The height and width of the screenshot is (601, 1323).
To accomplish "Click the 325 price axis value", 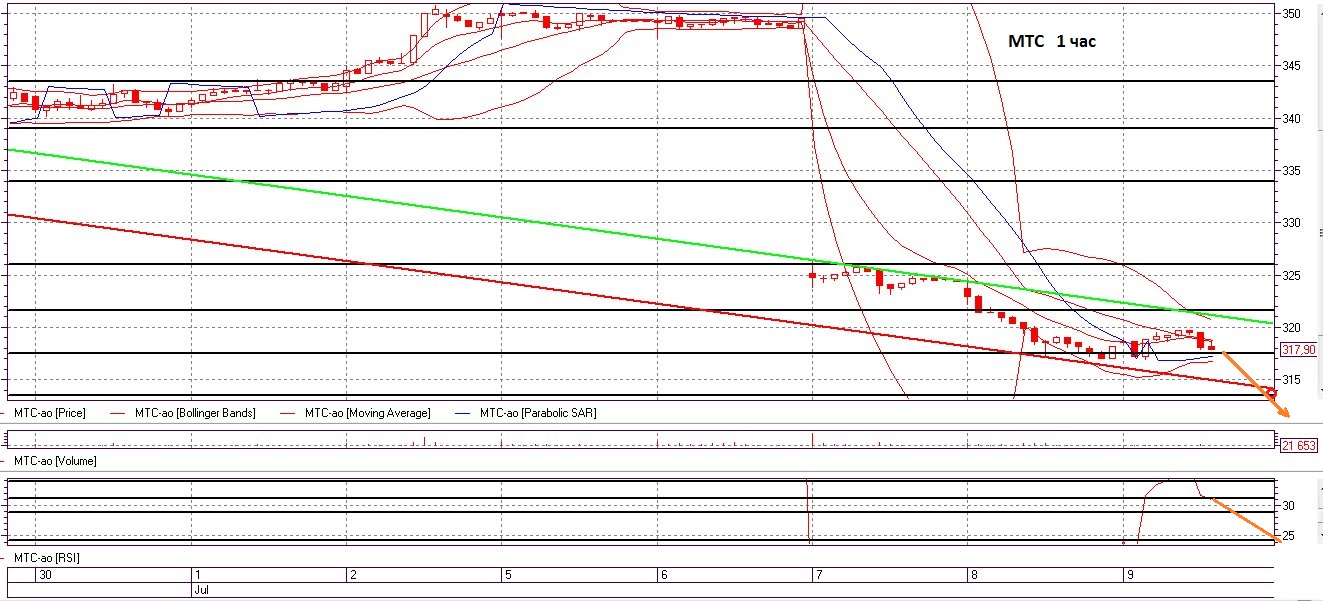I will pyautogui.click(x=1292, y=275).
